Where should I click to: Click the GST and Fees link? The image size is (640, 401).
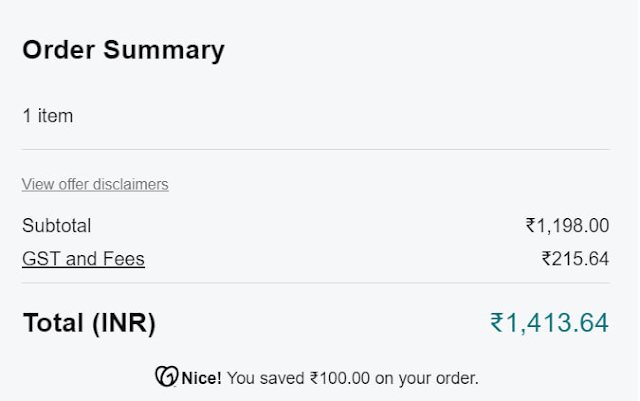click(83, 259)
